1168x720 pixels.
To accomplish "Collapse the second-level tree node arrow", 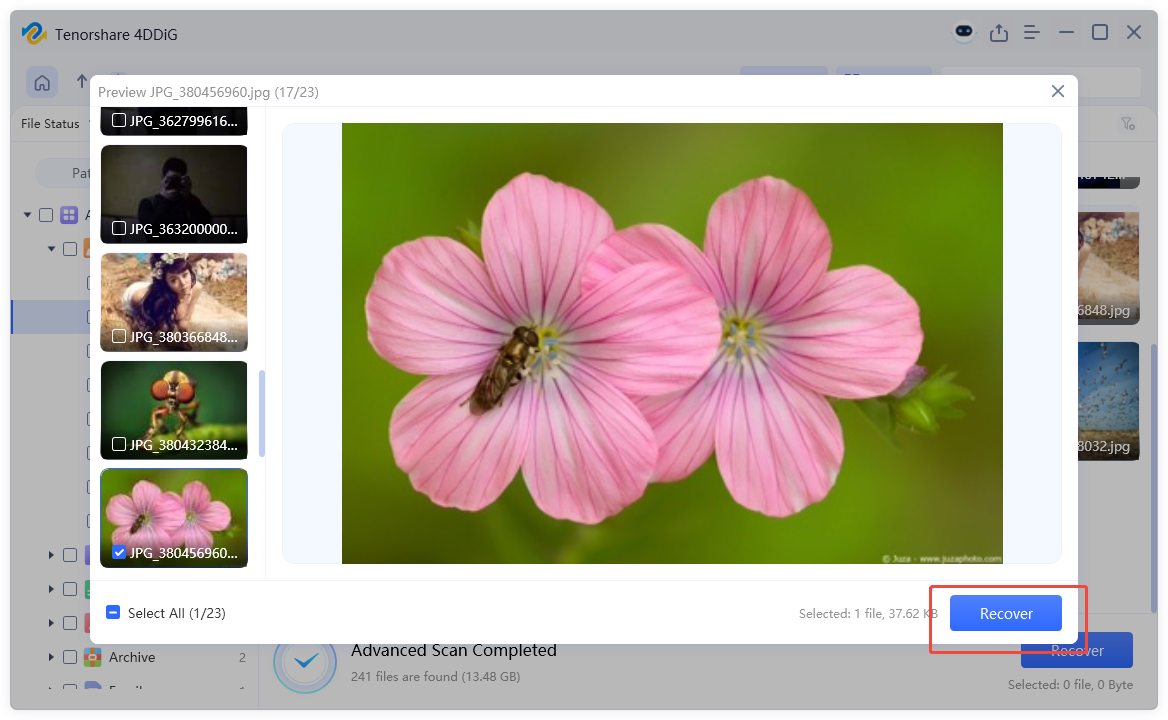I will (51, 249).
